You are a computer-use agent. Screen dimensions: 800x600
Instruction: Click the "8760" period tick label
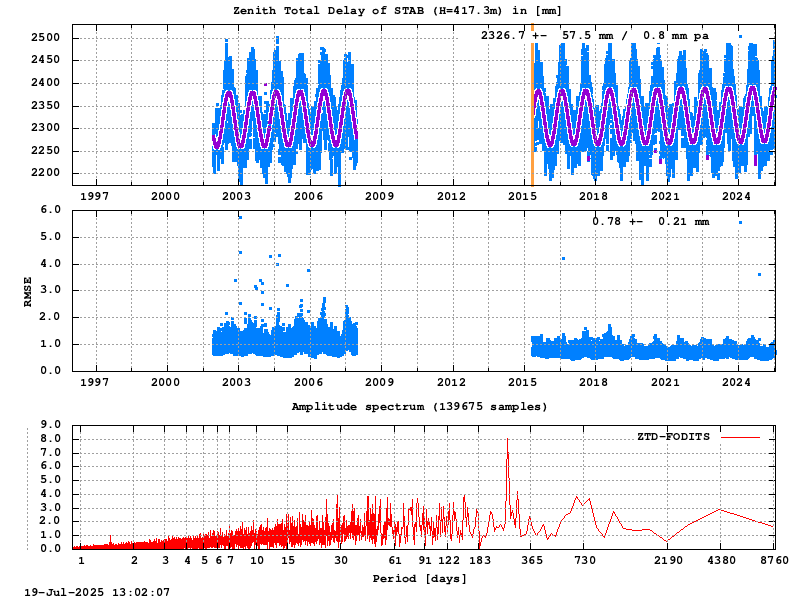[774, 561]
